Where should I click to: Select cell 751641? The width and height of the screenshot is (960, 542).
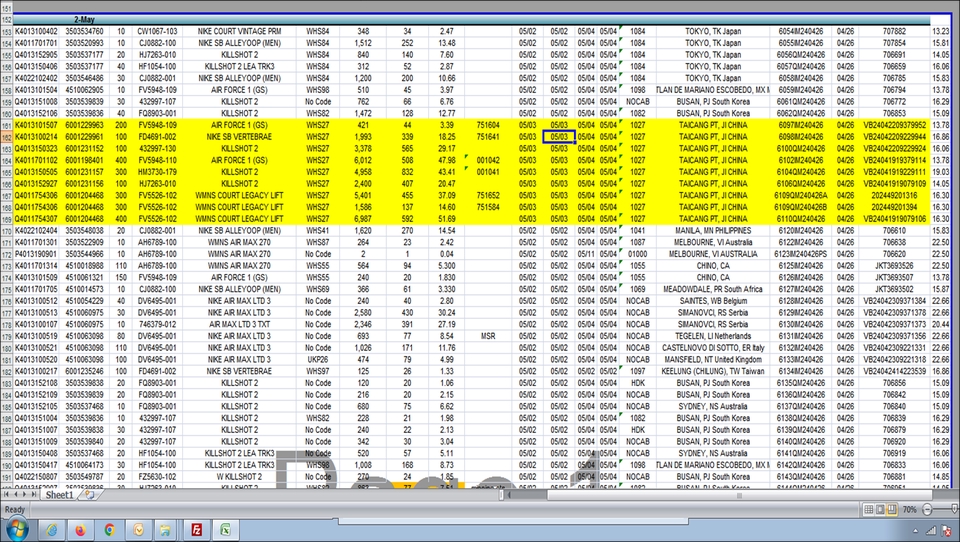pos(488,137)
